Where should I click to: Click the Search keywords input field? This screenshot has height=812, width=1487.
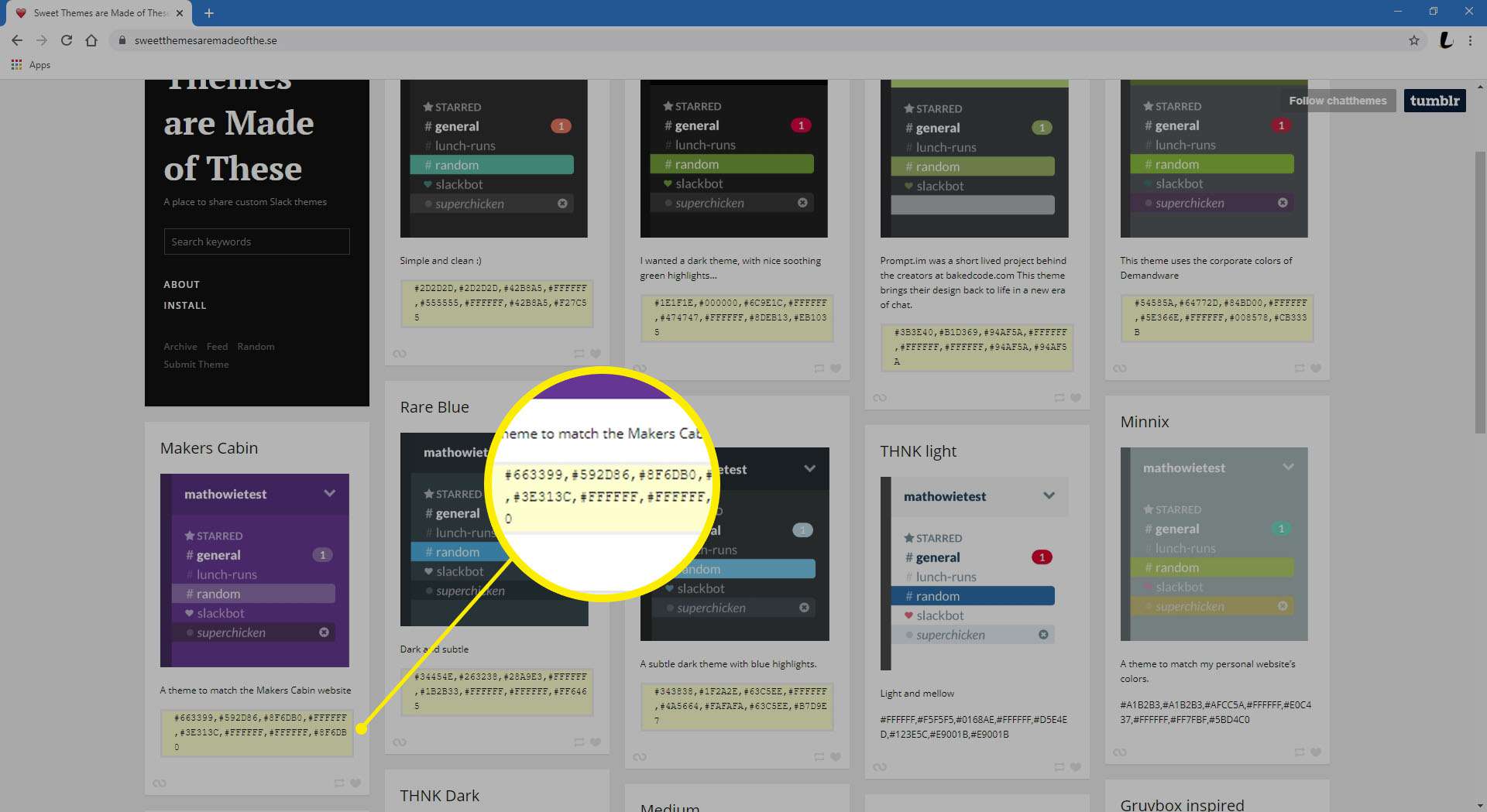tap(256, 242)
